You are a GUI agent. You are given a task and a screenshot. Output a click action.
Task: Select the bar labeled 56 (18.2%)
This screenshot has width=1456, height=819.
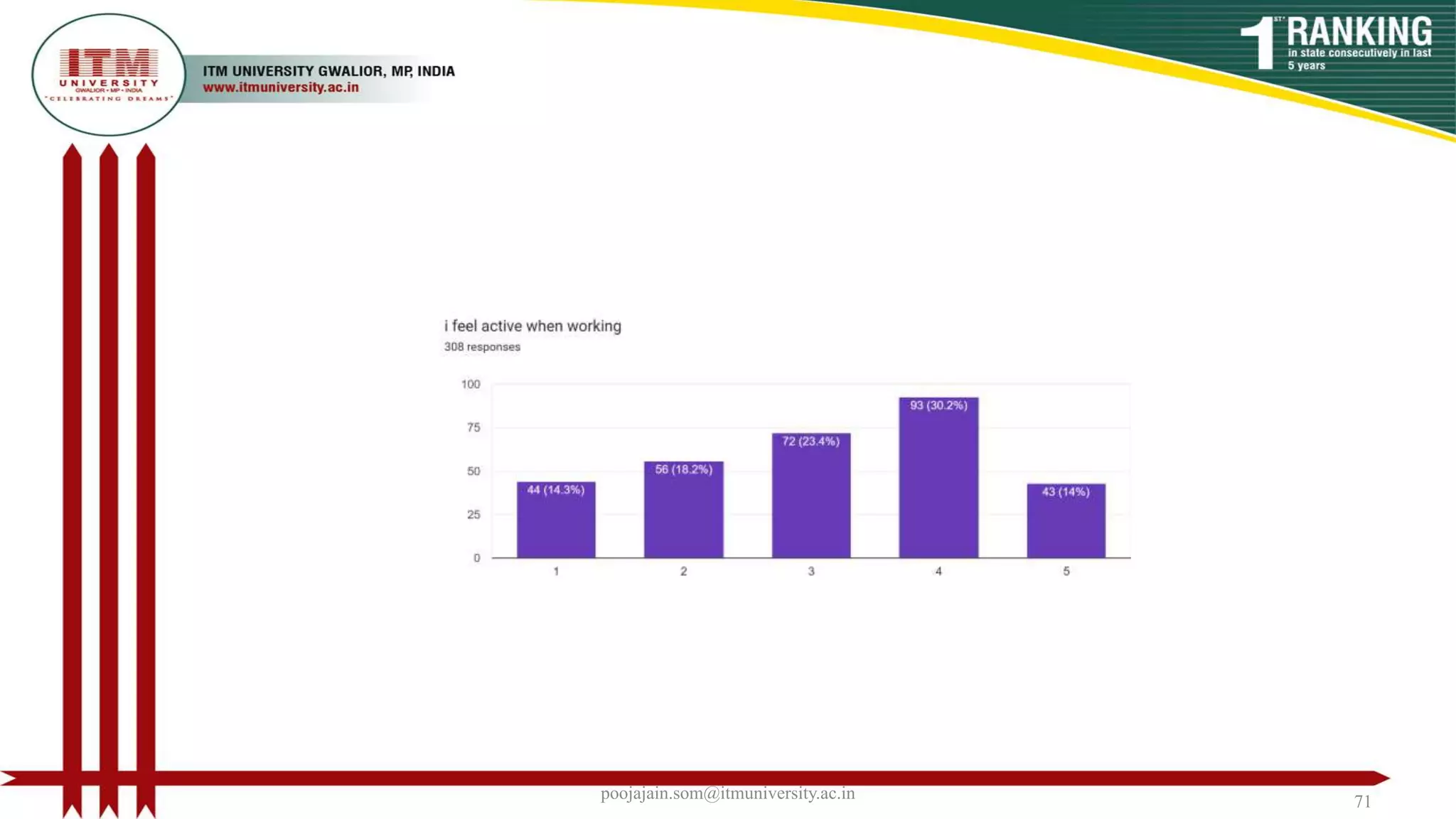[683, 510]
